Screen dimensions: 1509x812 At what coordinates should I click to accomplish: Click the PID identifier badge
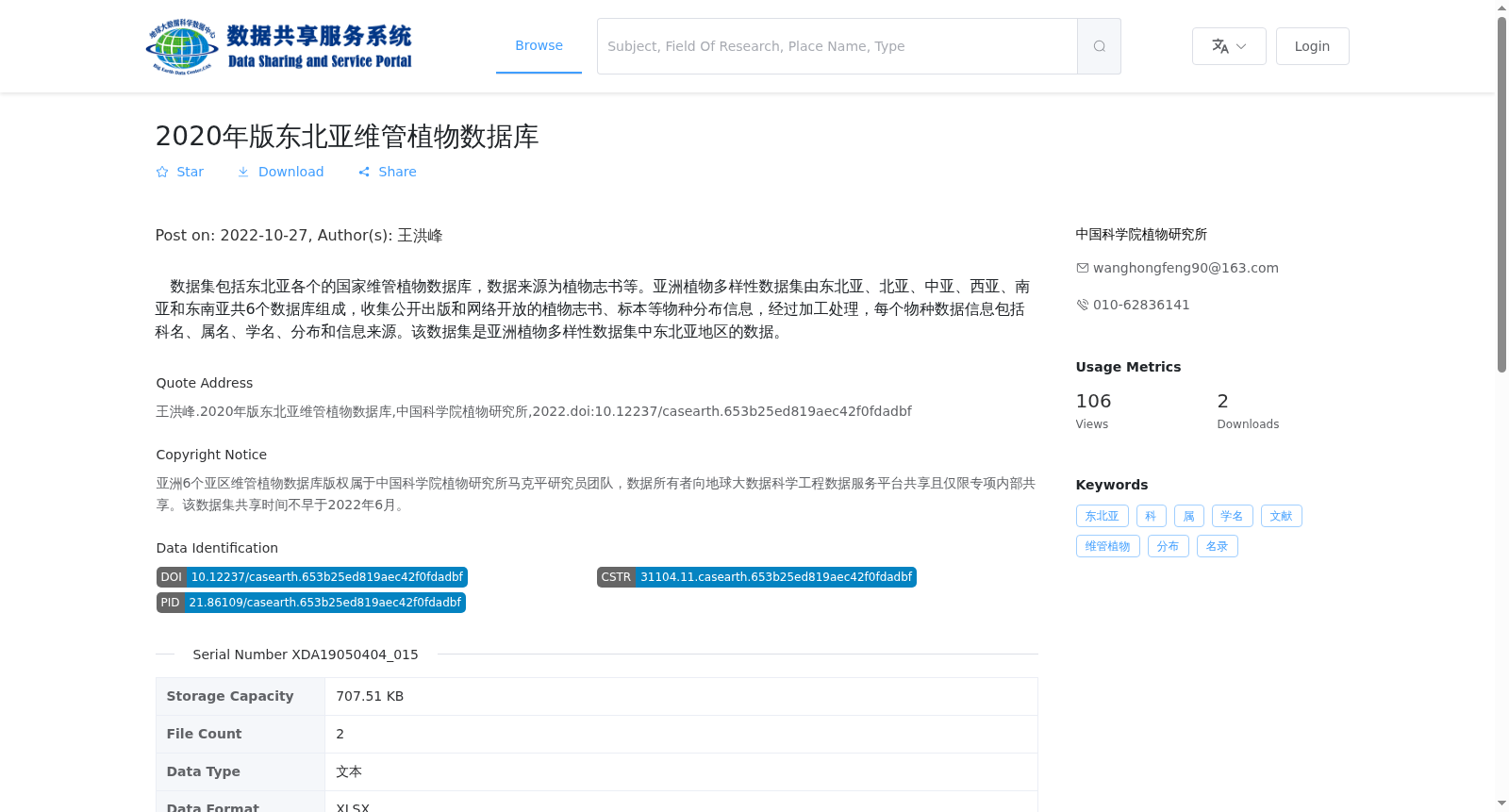tap(311, 603)
